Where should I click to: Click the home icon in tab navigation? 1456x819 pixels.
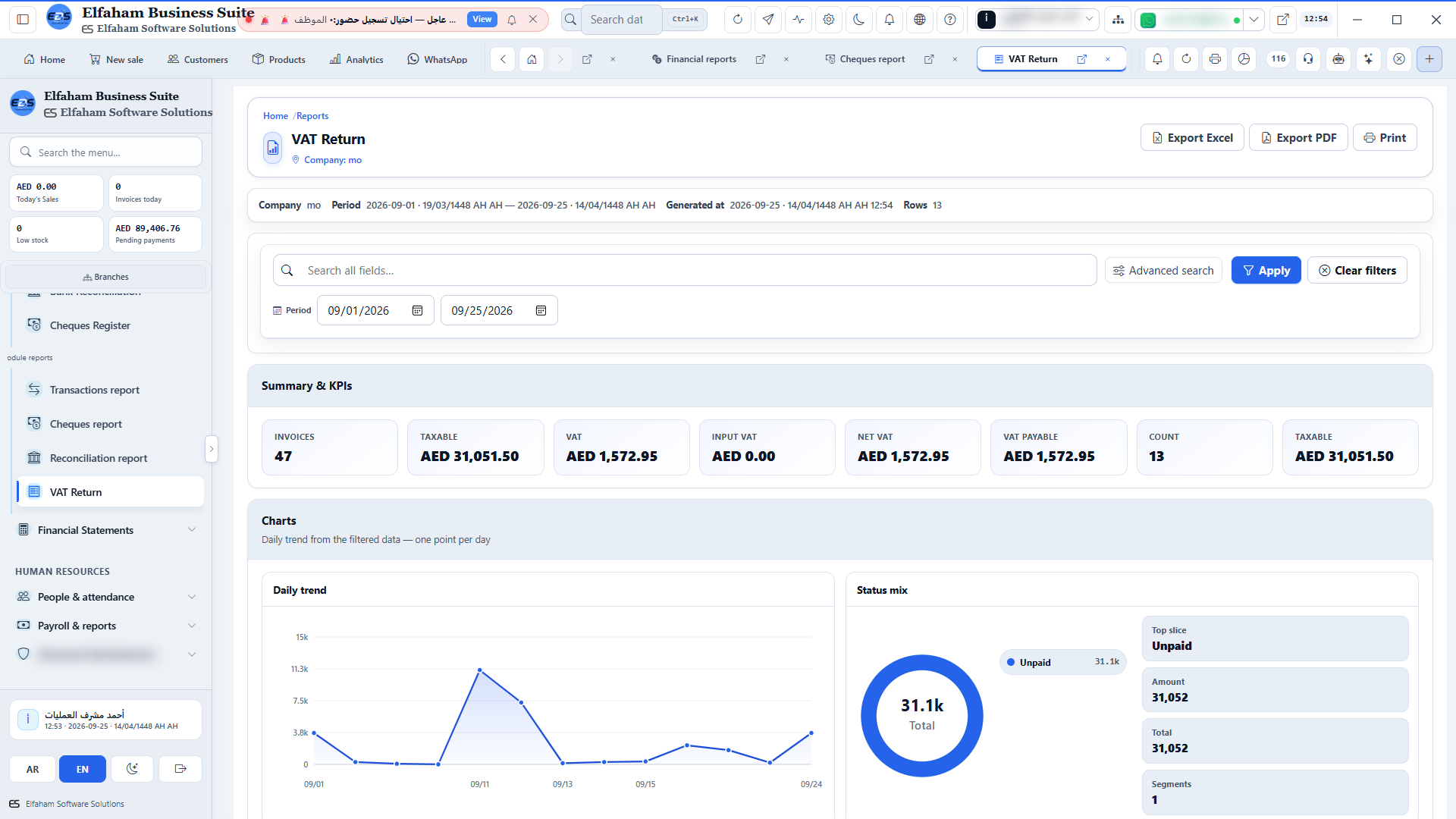(532, 59)
